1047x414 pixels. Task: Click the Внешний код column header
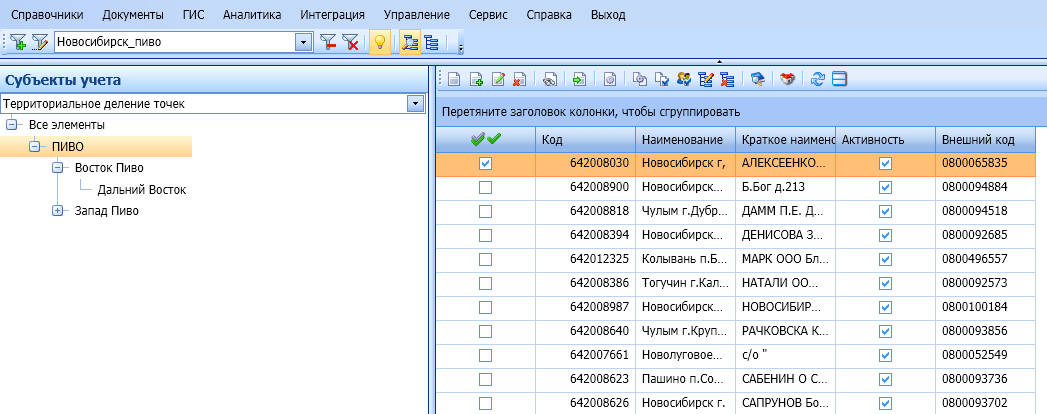985,139
